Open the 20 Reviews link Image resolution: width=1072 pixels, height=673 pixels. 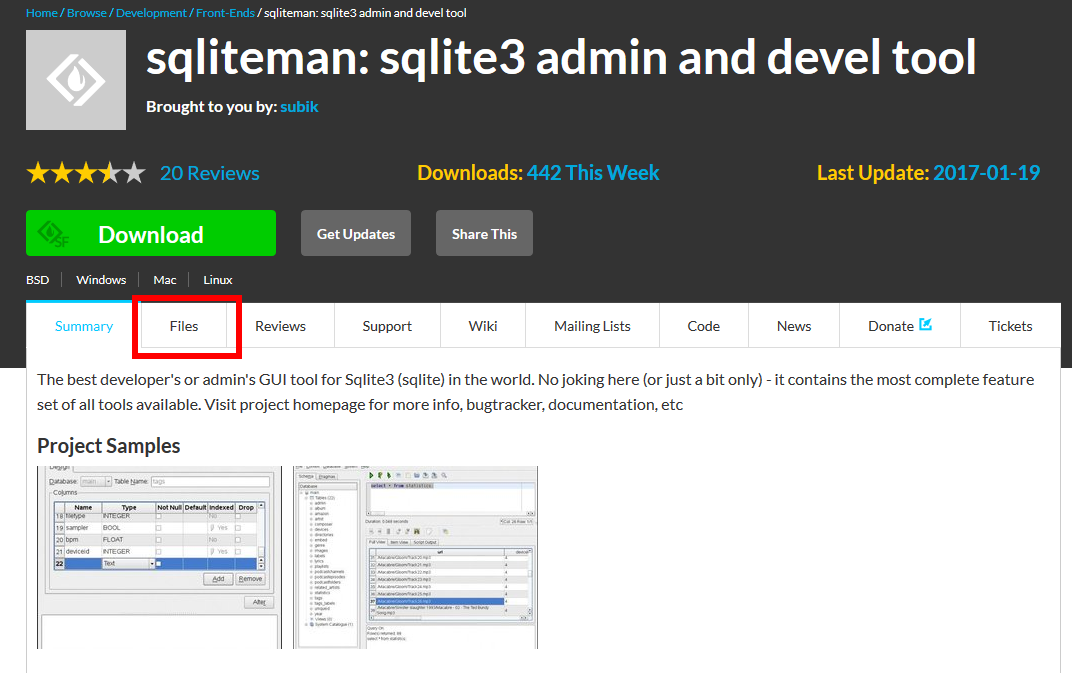(x=210, y=173)
